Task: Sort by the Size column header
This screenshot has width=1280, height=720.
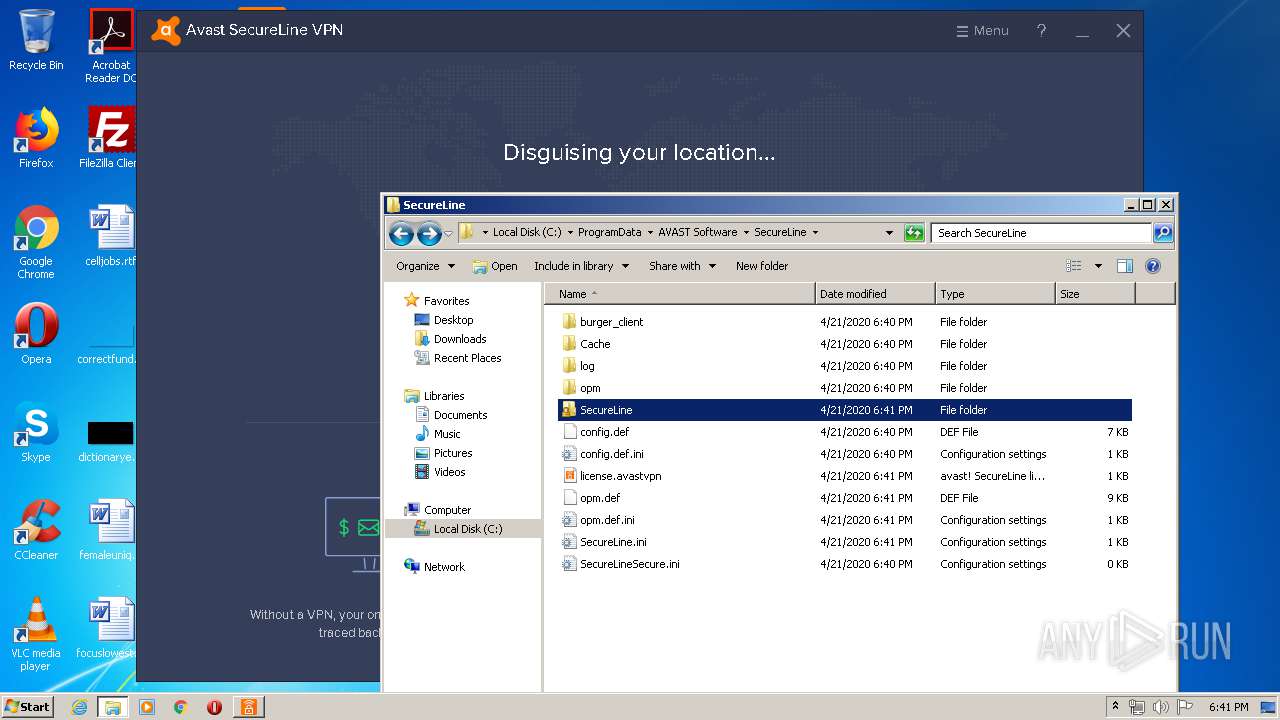Action: (x=1095, y=294)
